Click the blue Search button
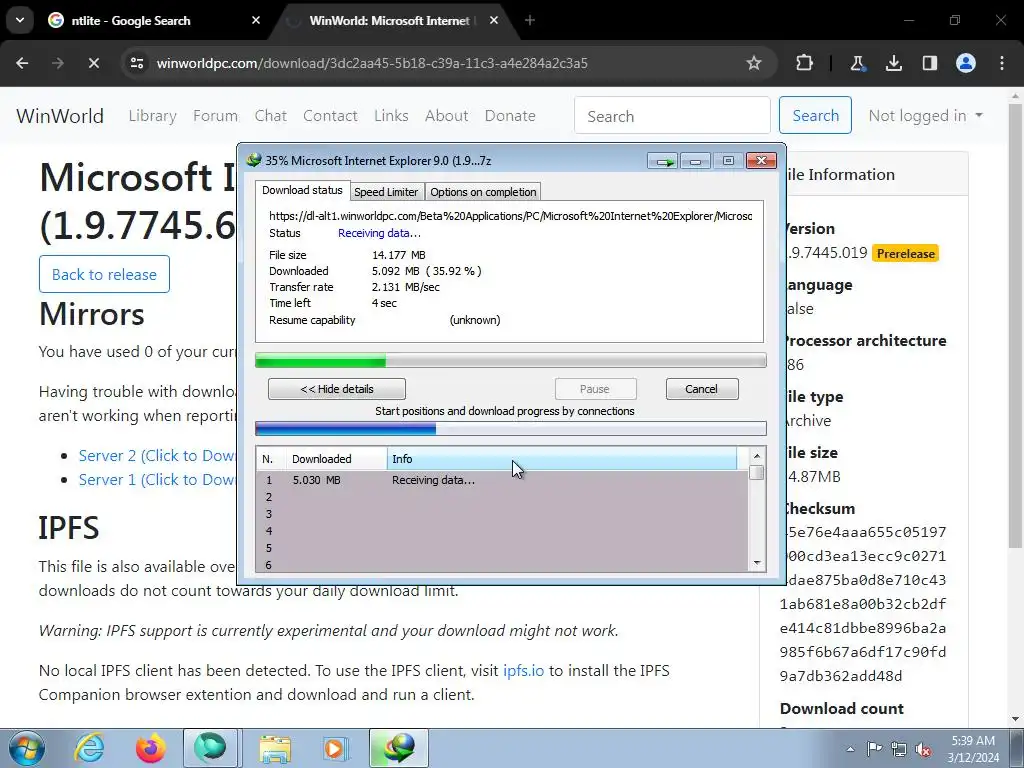1024x768 pixels. [815, 116]
